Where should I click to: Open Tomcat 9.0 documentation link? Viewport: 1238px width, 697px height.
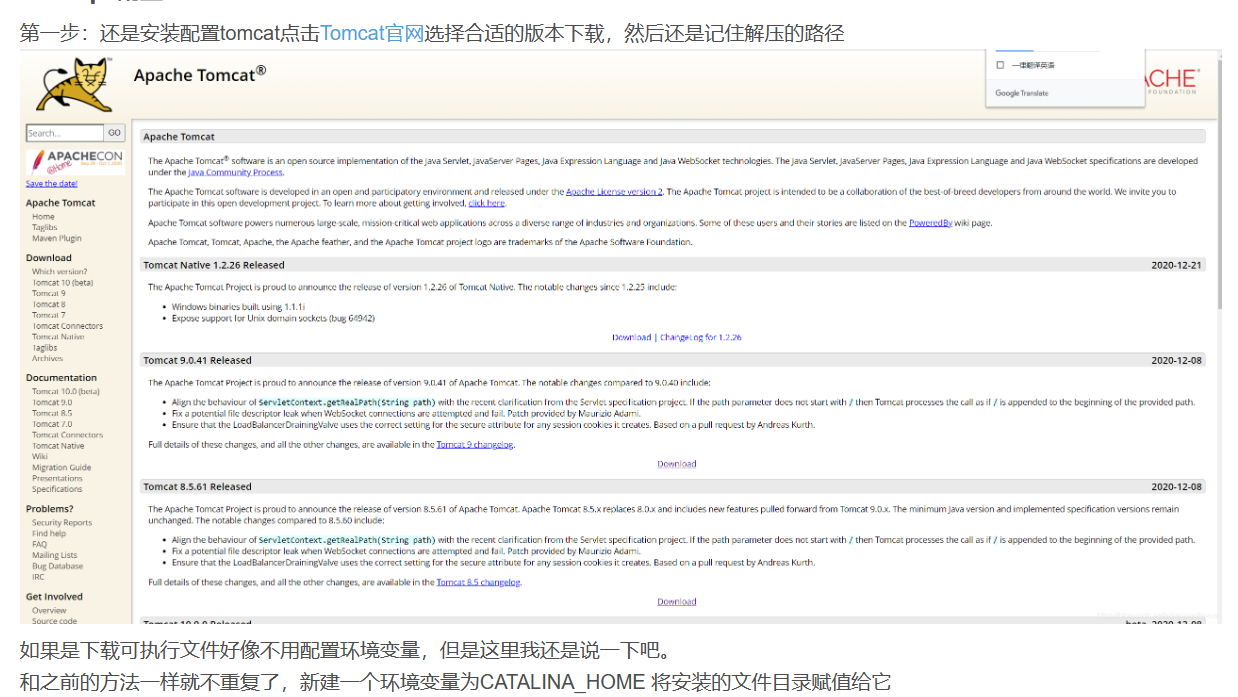pos(52,402)
